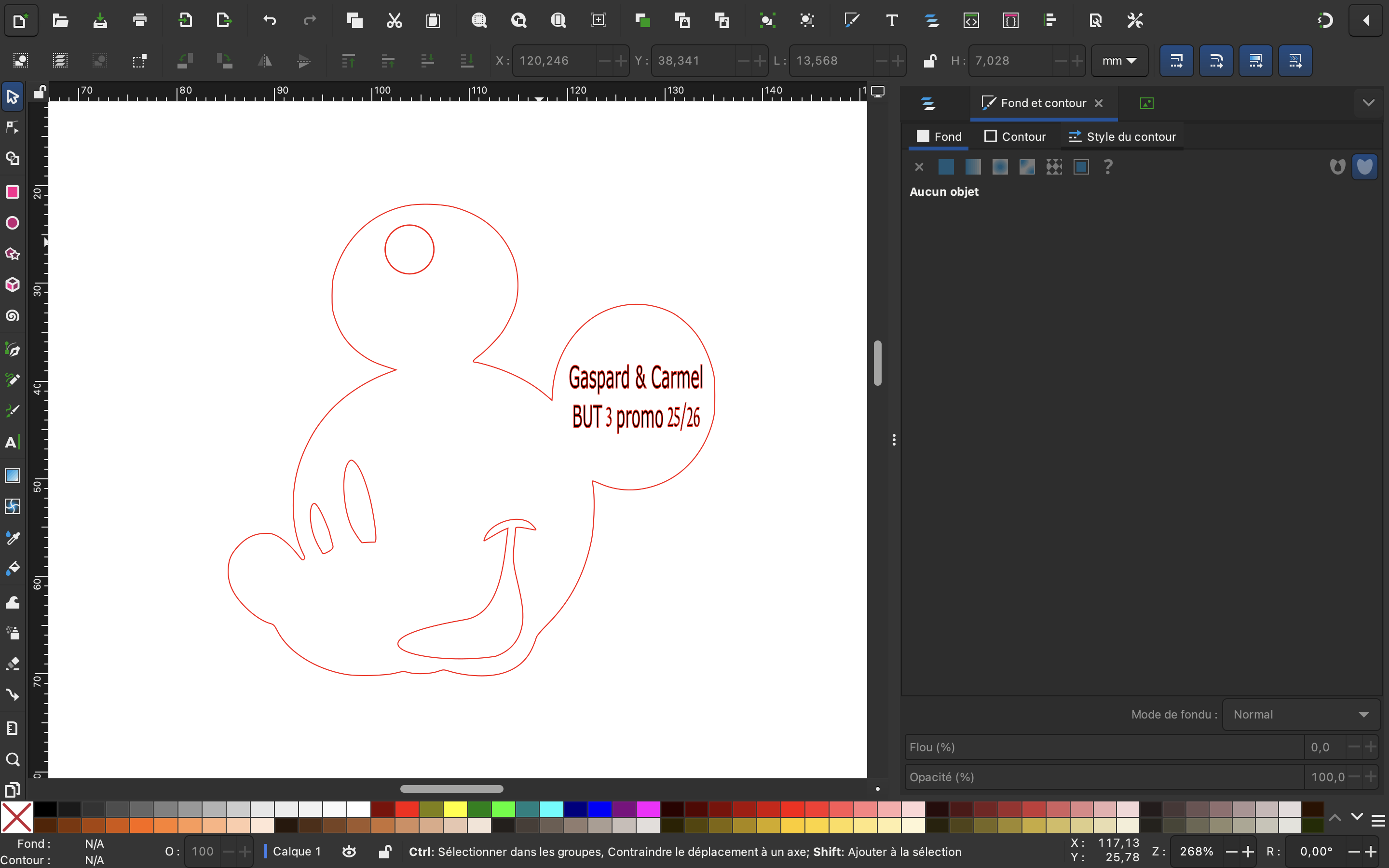Expand the docked dialogs chevron menu
The image size is (1389, 868).
pyautogui.click(x=1368, y=103)
